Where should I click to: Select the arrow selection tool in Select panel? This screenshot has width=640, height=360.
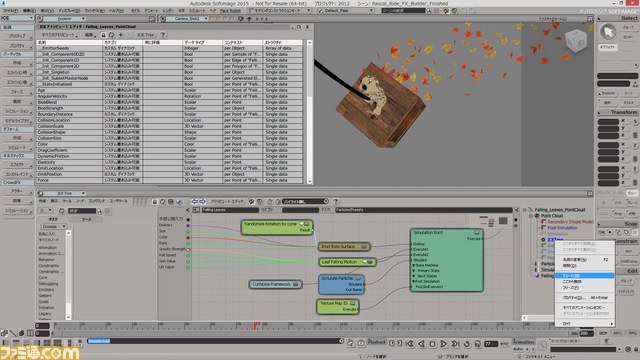[608, 32]
